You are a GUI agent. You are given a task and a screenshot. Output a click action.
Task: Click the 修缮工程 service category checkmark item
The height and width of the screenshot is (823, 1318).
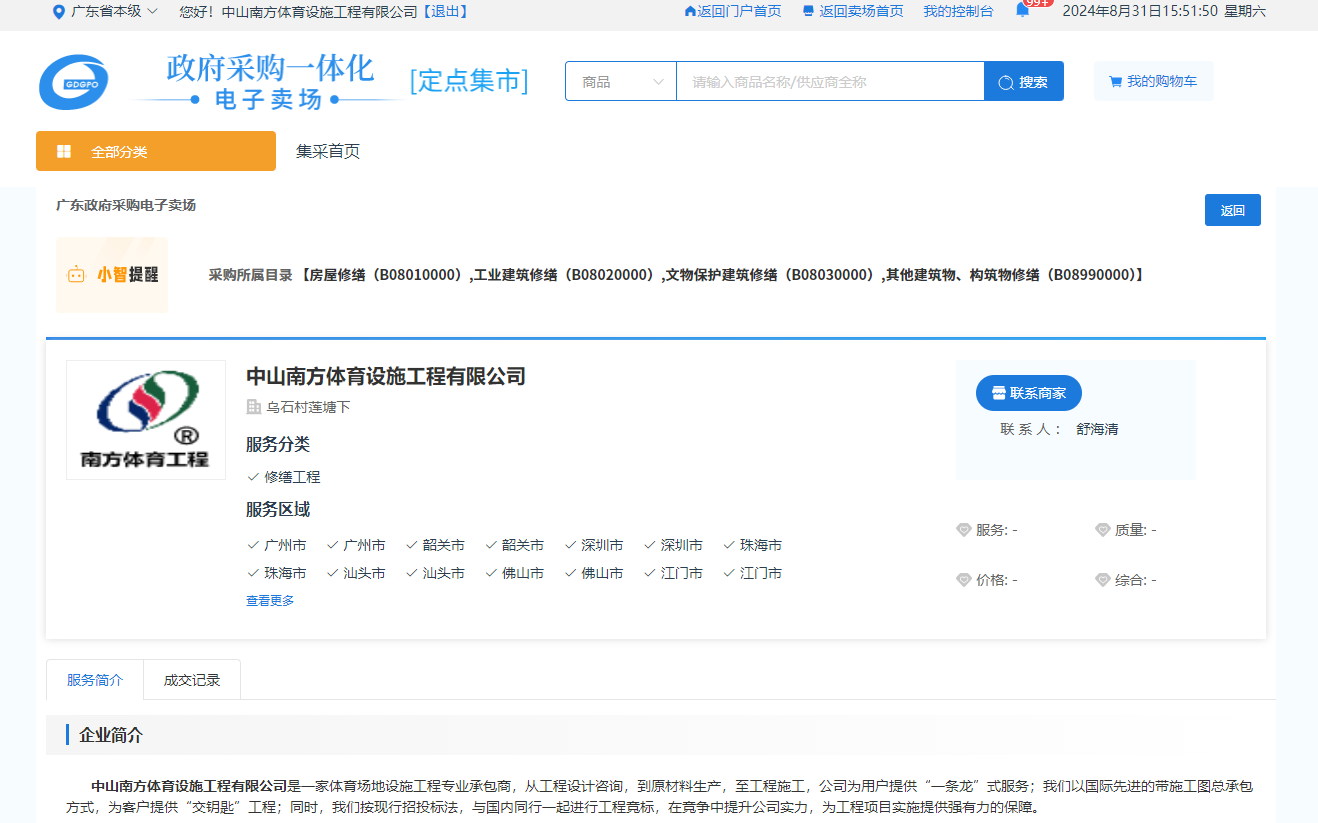[x=284, y=477]
